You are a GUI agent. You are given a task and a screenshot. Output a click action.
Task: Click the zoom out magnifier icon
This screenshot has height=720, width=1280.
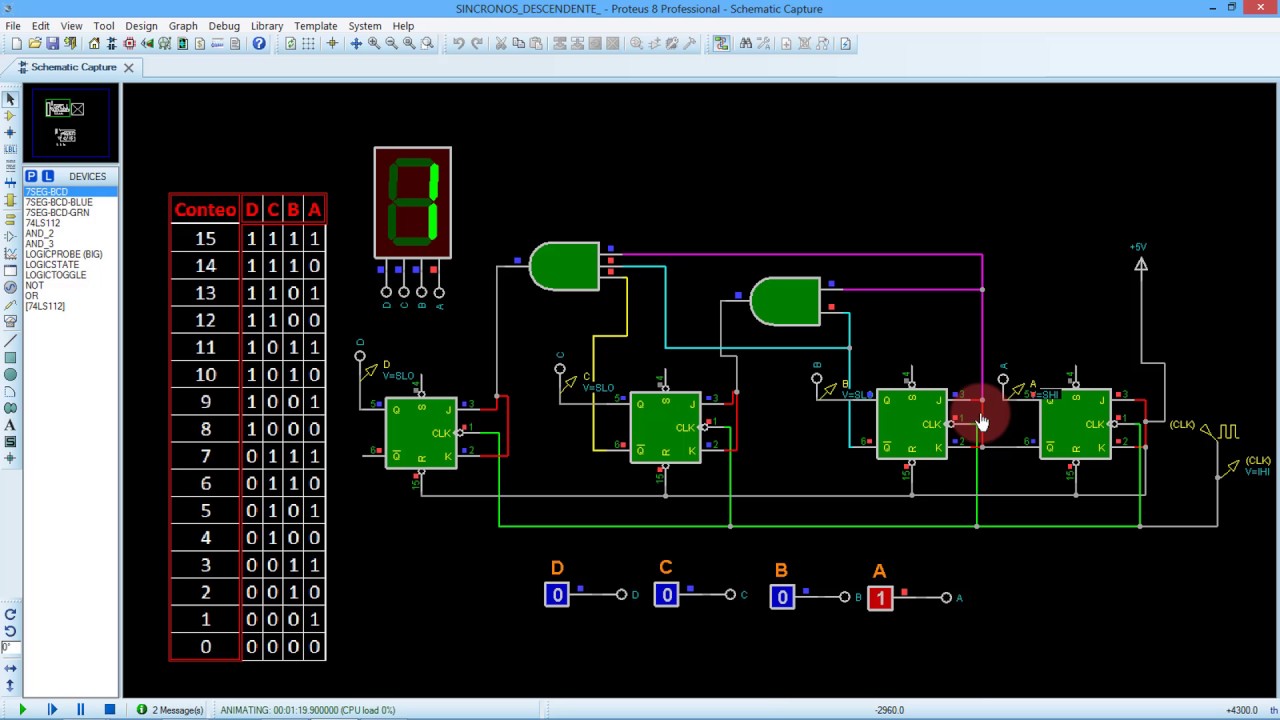pos(391,44)
